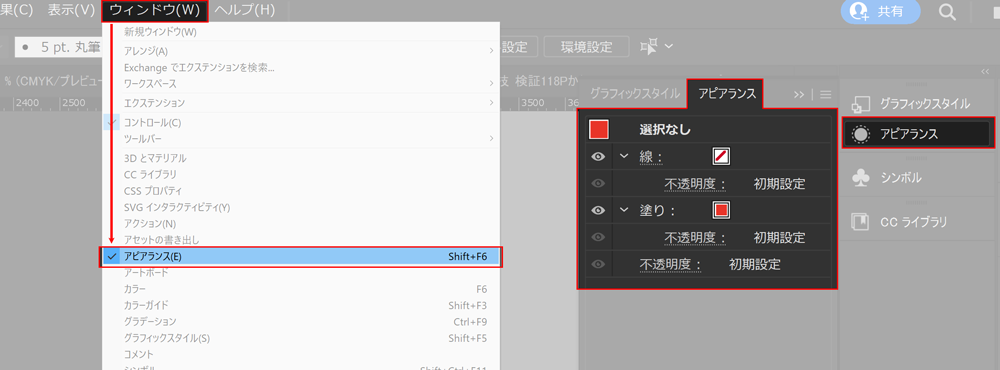The height and width of the screenshot is (370, 1000).
Task: Choose アクション(N) menu item
Action: pos(300,224)
